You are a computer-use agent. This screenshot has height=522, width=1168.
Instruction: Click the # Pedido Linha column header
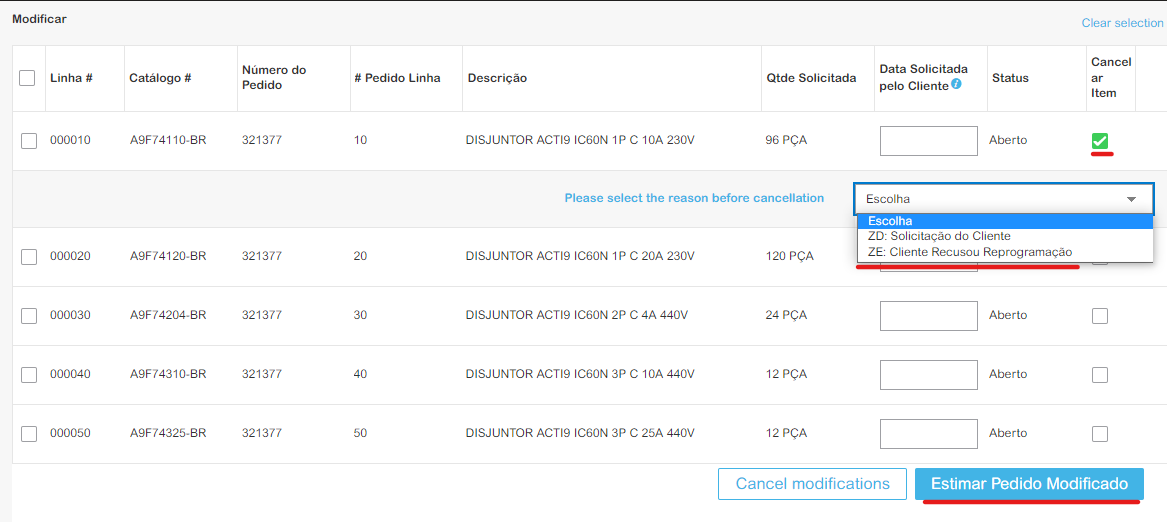[397, 78]
